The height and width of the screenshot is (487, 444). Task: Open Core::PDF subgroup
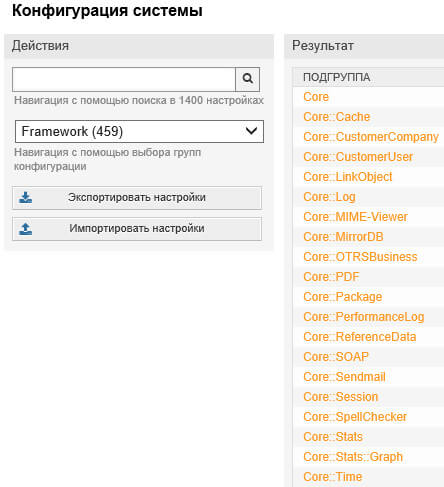331,277
